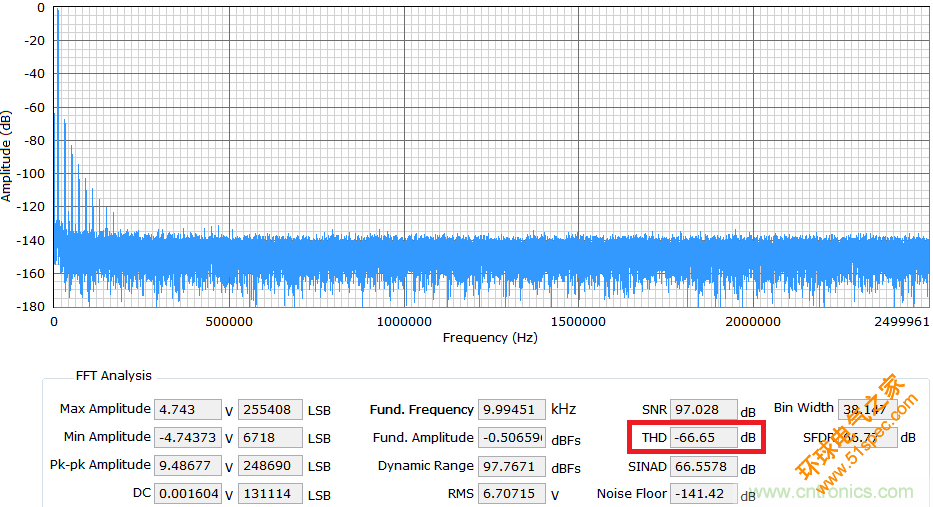The image size is (933, 507).
Task: Click the Dynamic Range label
Action: coord(426,465)
